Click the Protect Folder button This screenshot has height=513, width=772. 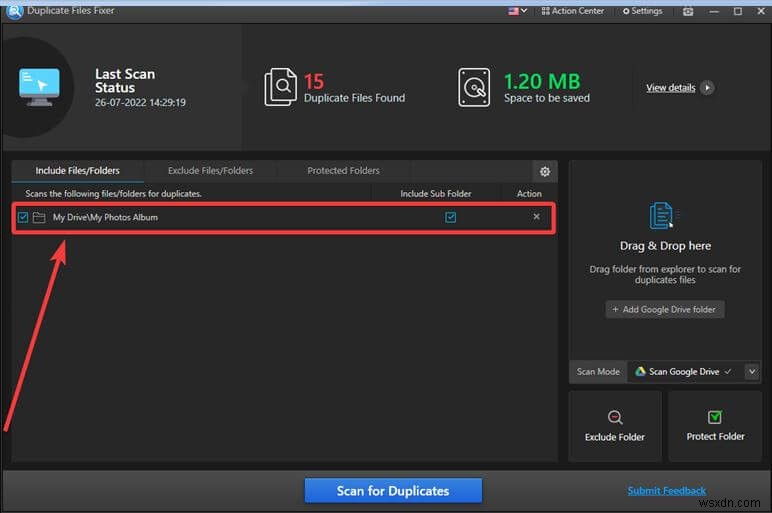[715, 426]
